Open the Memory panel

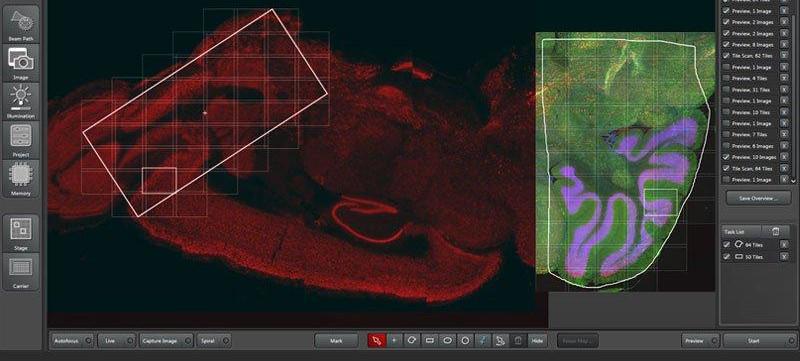(x=21, y=179)
